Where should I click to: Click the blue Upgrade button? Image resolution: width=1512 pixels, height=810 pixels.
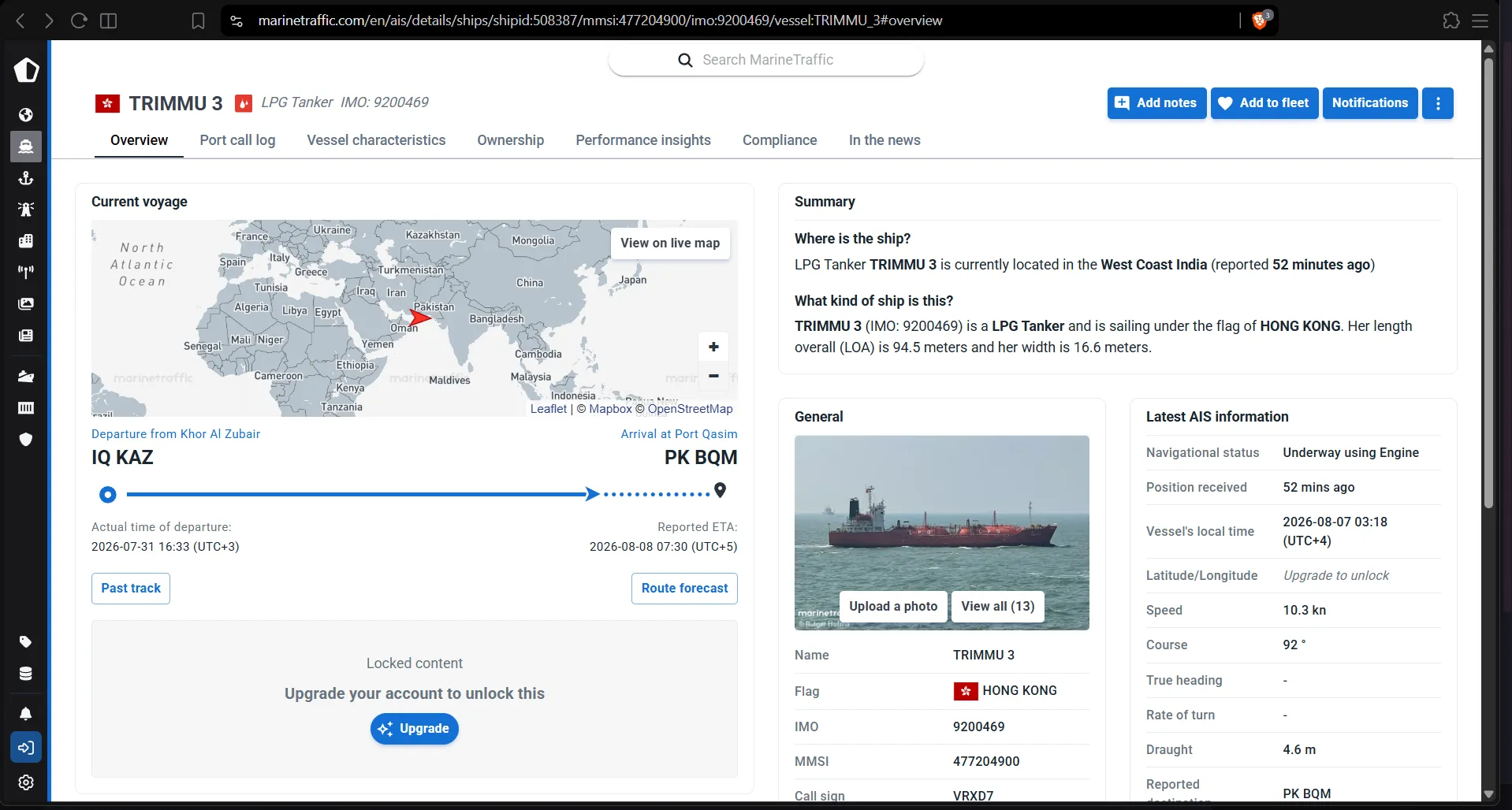pyautogui.click(x=415, y=729)
